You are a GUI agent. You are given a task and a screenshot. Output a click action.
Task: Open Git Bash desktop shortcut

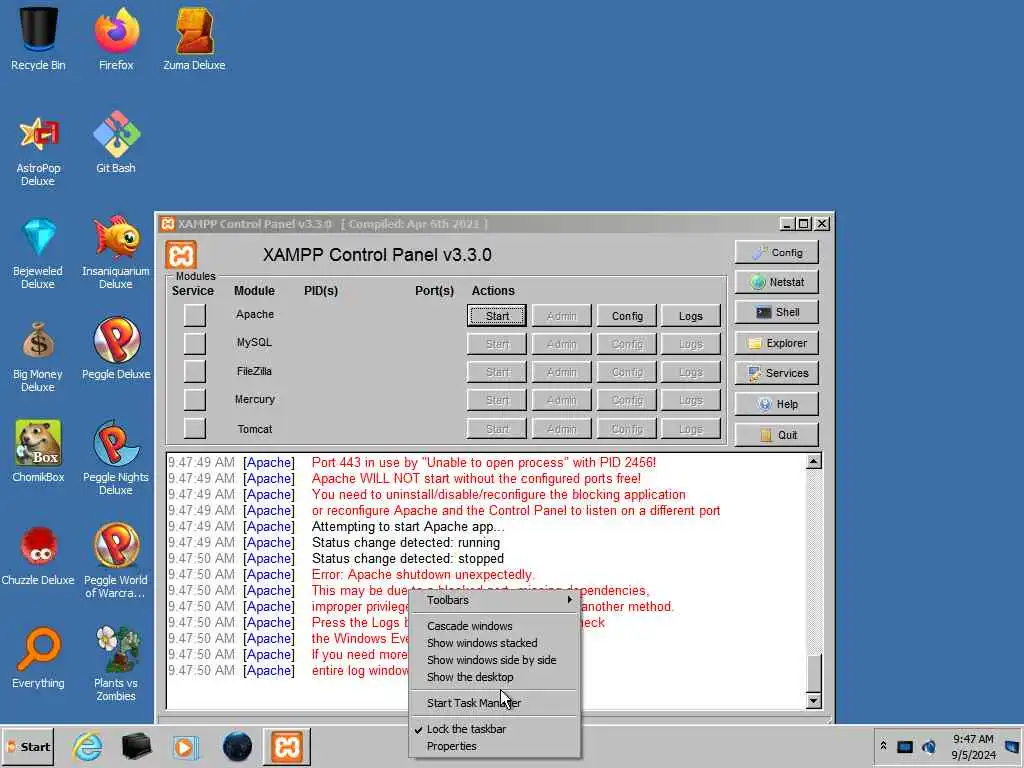coord(116,142)
